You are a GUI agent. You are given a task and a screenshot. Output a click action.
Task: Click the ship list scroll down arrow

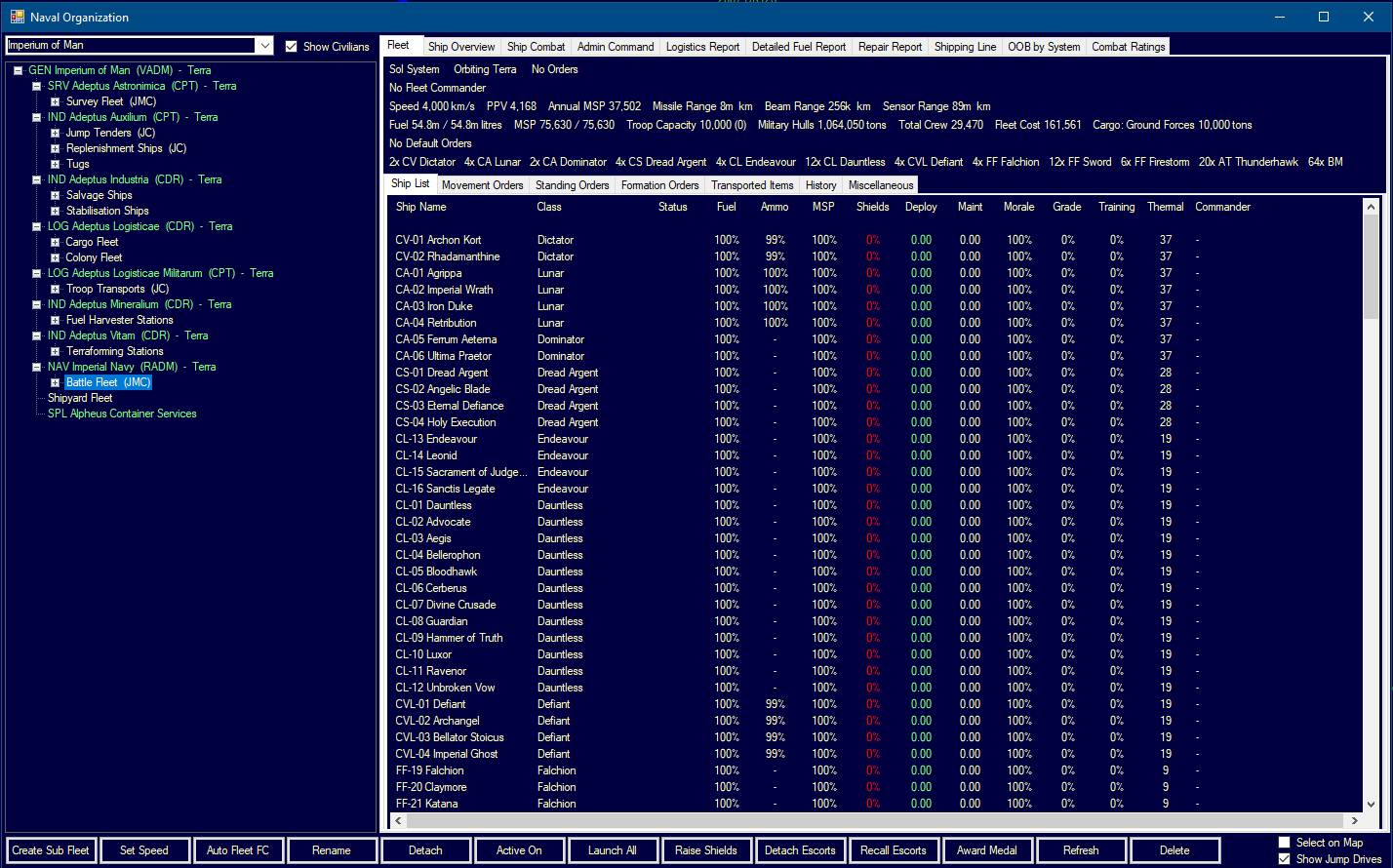click(1372, 805)
